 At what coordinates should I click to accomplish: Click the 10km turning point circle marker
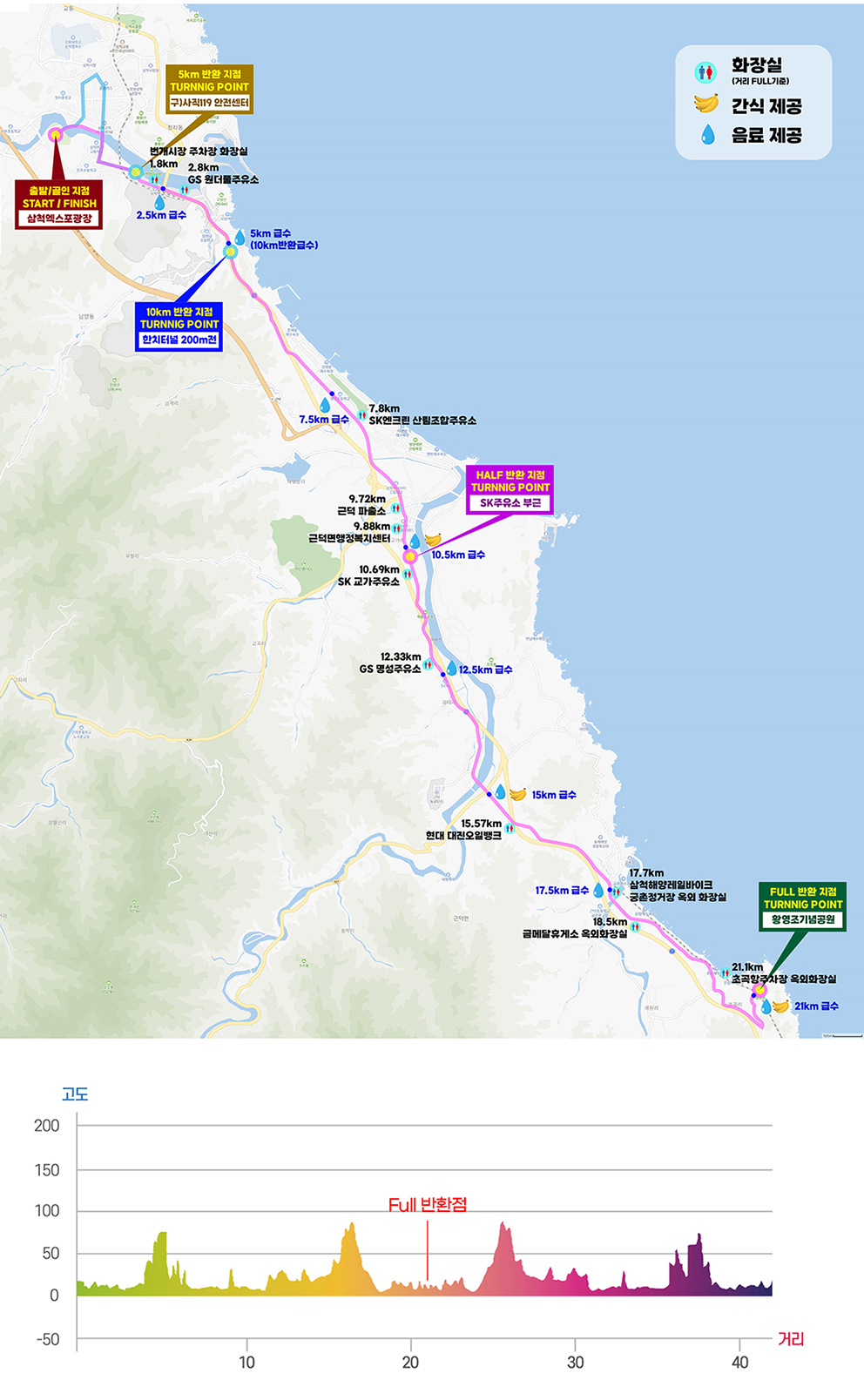click(x=230, y=252)
